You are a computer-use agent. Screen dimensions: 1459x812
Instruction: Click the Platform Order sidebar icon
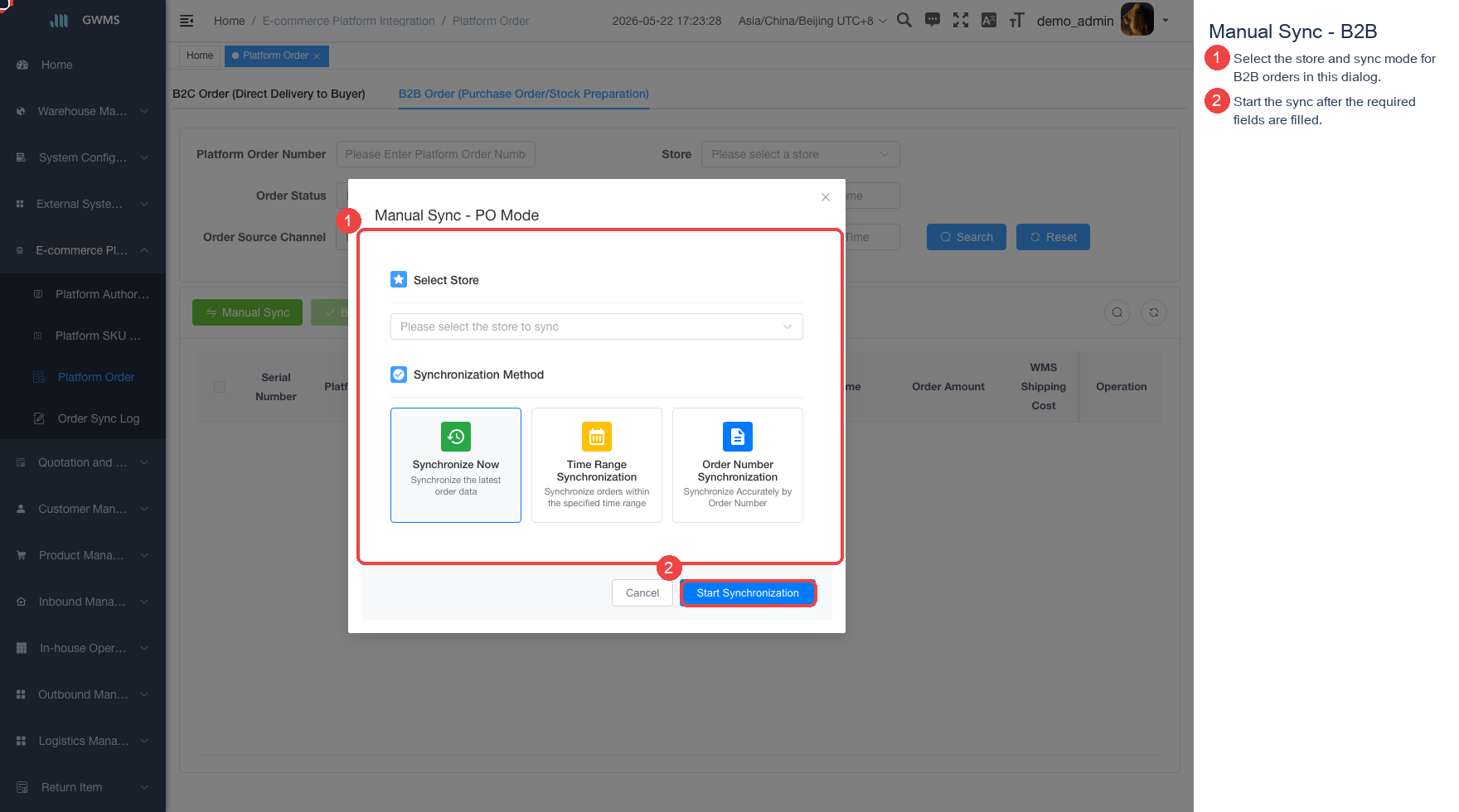click(39, 377)
